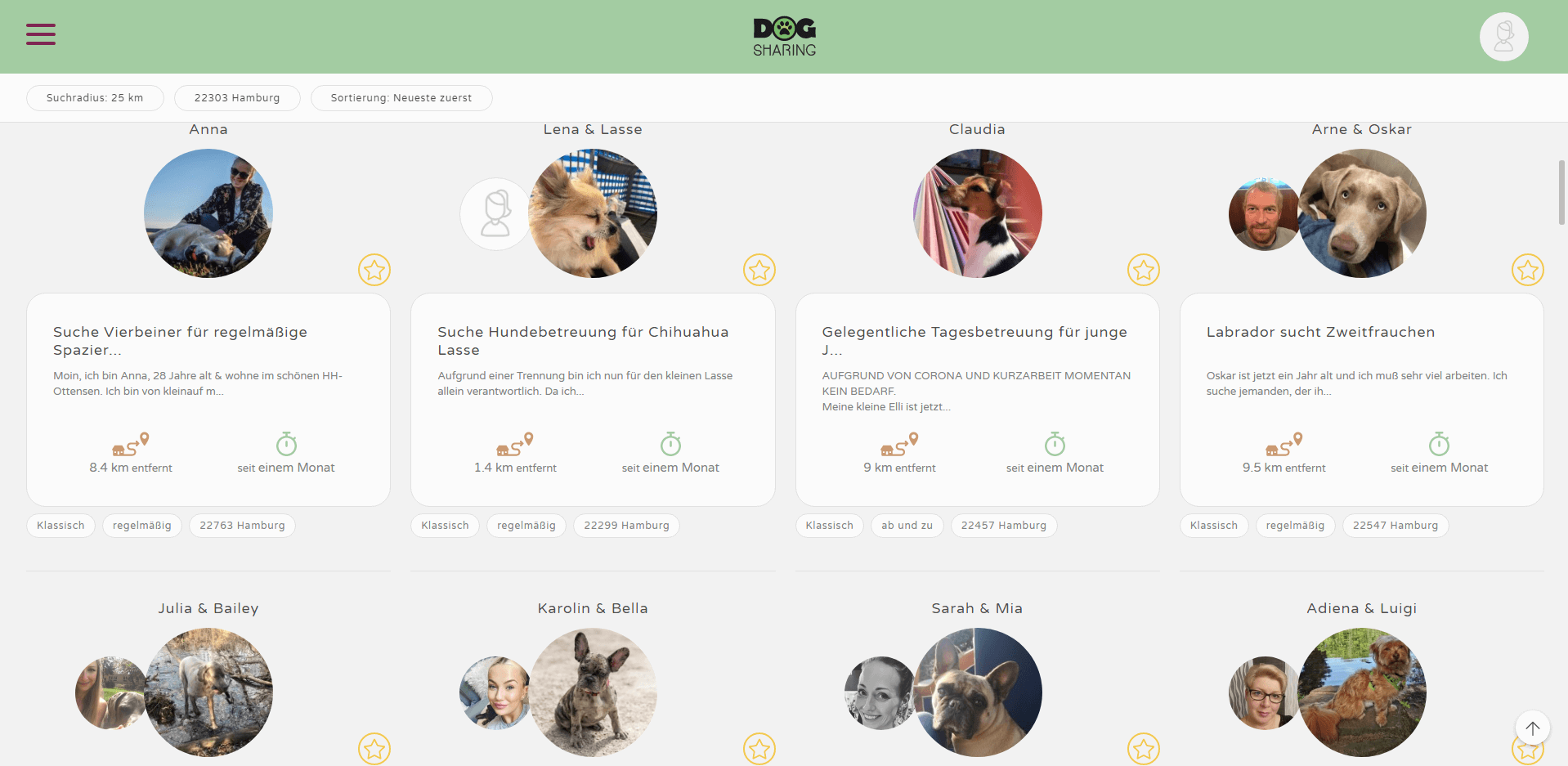Click Karolin & Bella's dog photo
1568x766 pixels.
coord(593,692)
